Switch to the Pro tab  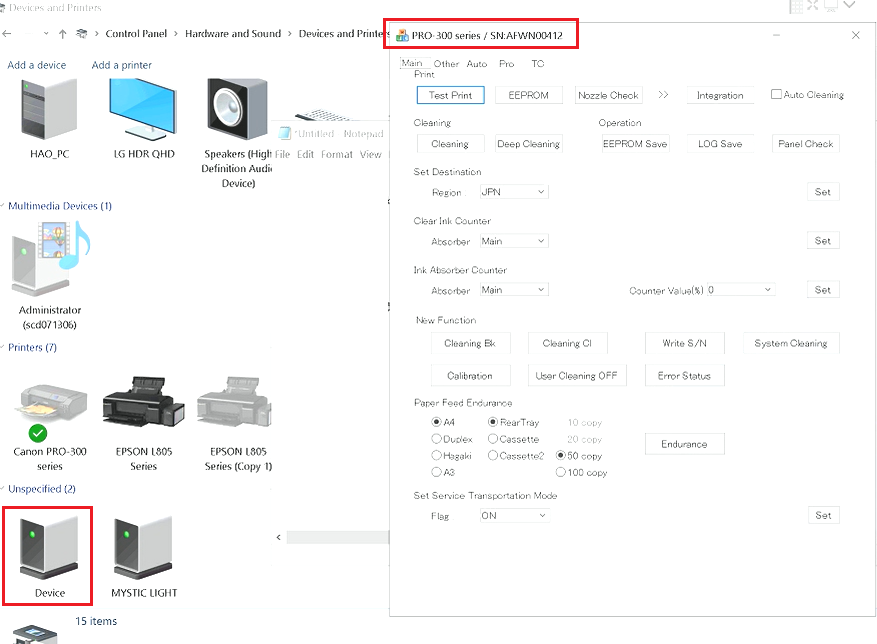point(507,64)
